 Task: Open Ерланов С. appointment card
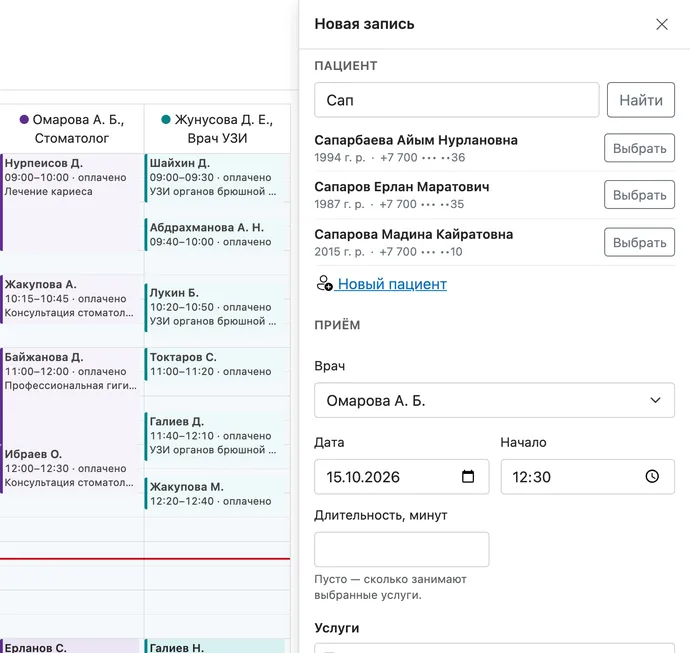click(x=71, y=646)
